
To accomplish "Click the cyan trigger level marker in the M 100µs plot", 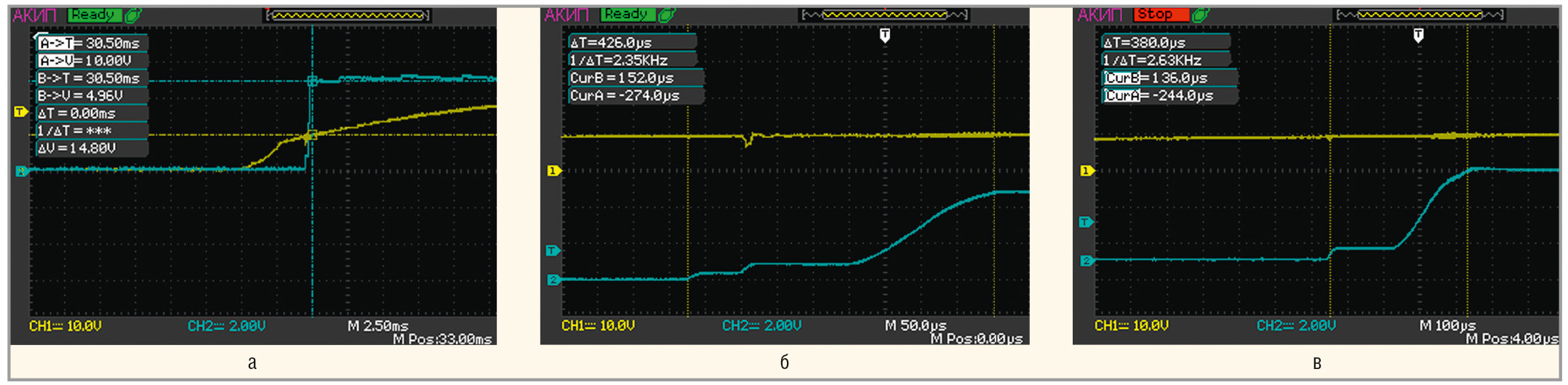I will [x=1086, y=222].
